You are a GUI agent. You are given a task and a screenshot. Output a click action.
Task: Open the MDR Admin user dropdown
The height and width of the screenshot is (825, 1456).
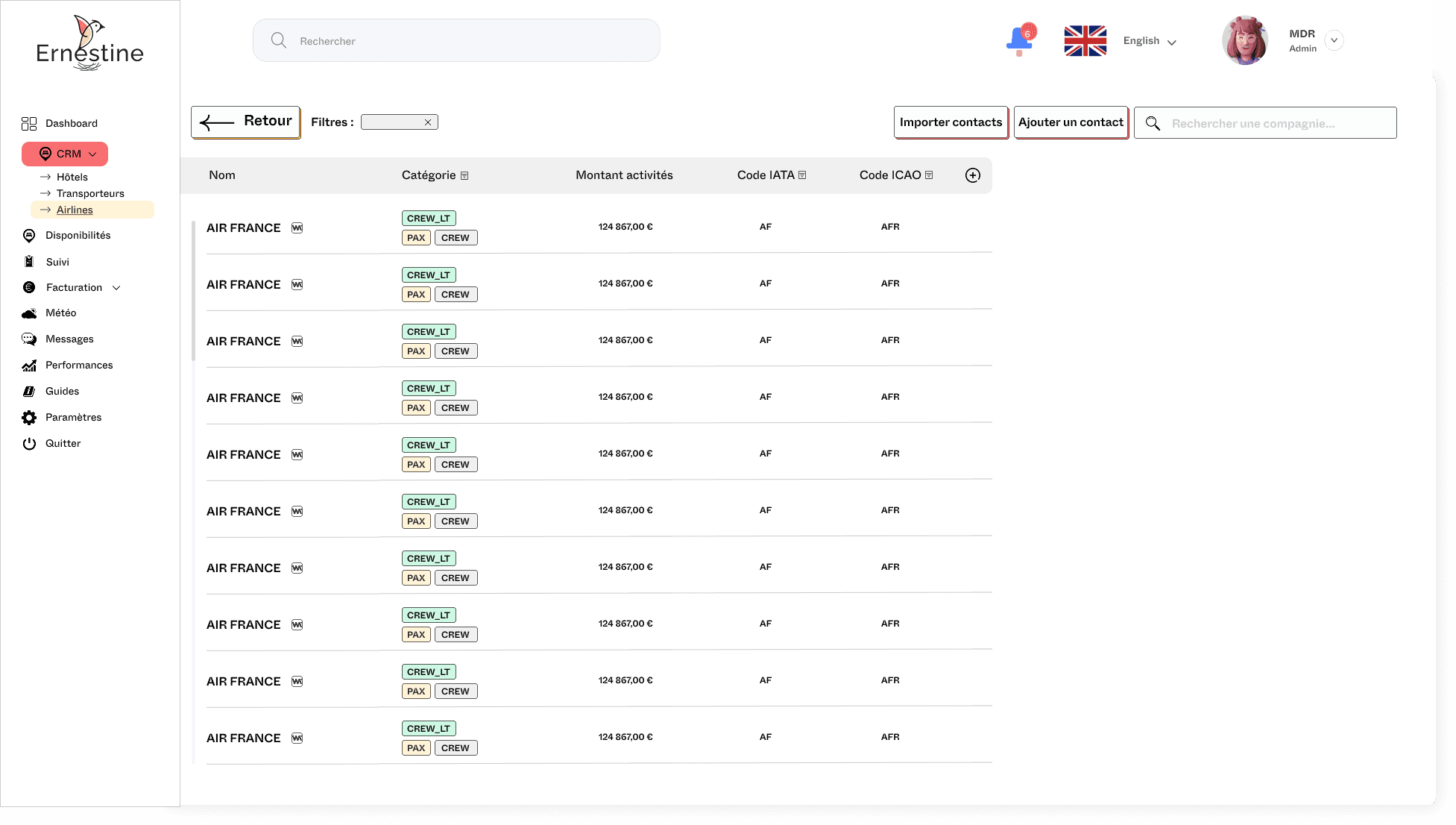pos(1334,40)
